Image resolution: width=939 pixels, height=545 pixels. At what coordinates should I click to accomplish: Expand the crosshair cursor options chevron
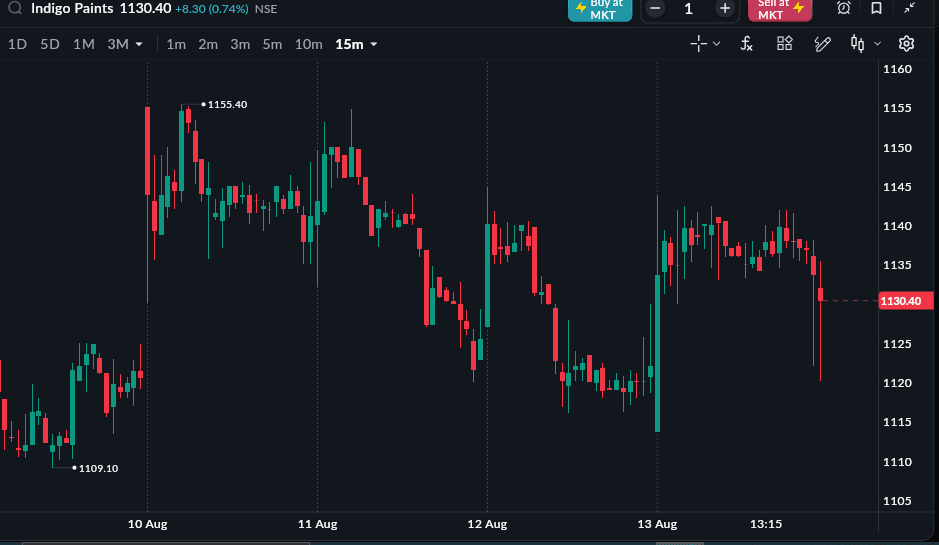[716, 44]
